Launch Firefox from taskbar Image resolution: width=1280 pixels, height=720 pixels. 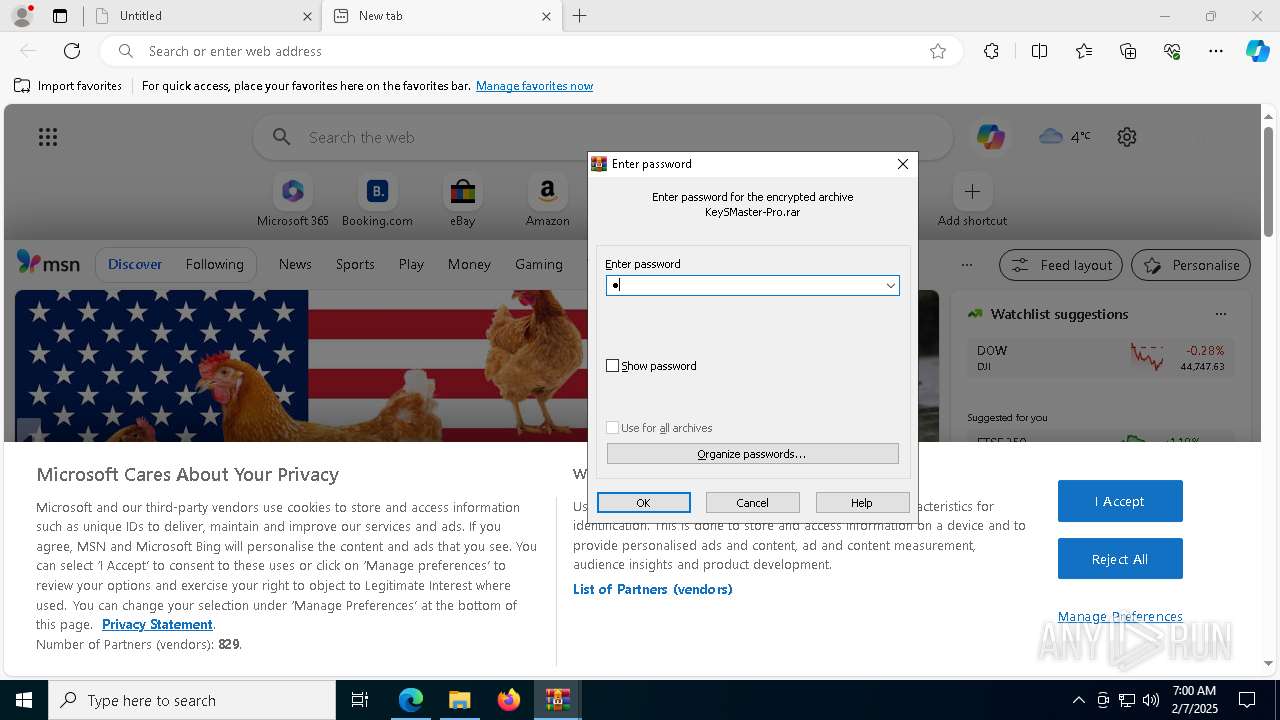(508, 700)
